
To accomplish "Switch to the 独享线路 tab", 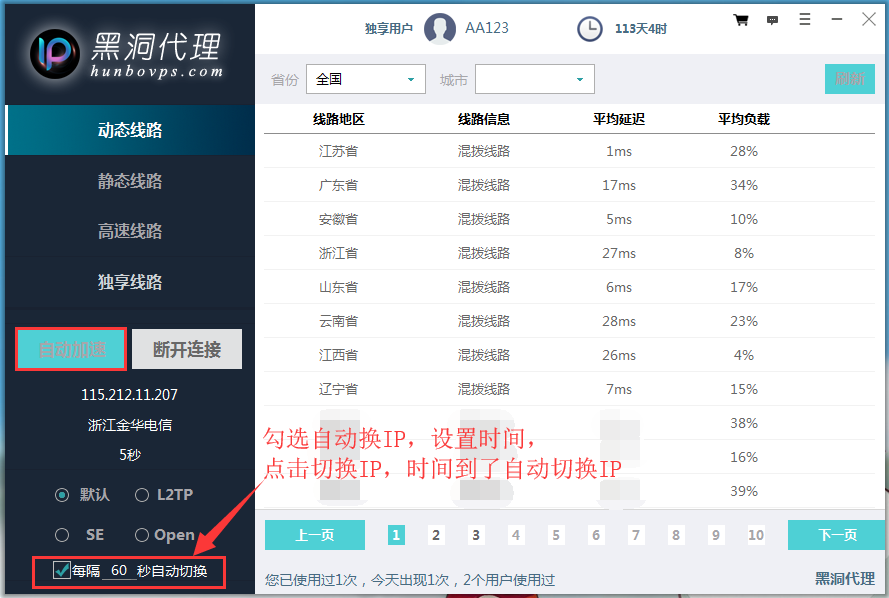I will (x=129, y=282).
